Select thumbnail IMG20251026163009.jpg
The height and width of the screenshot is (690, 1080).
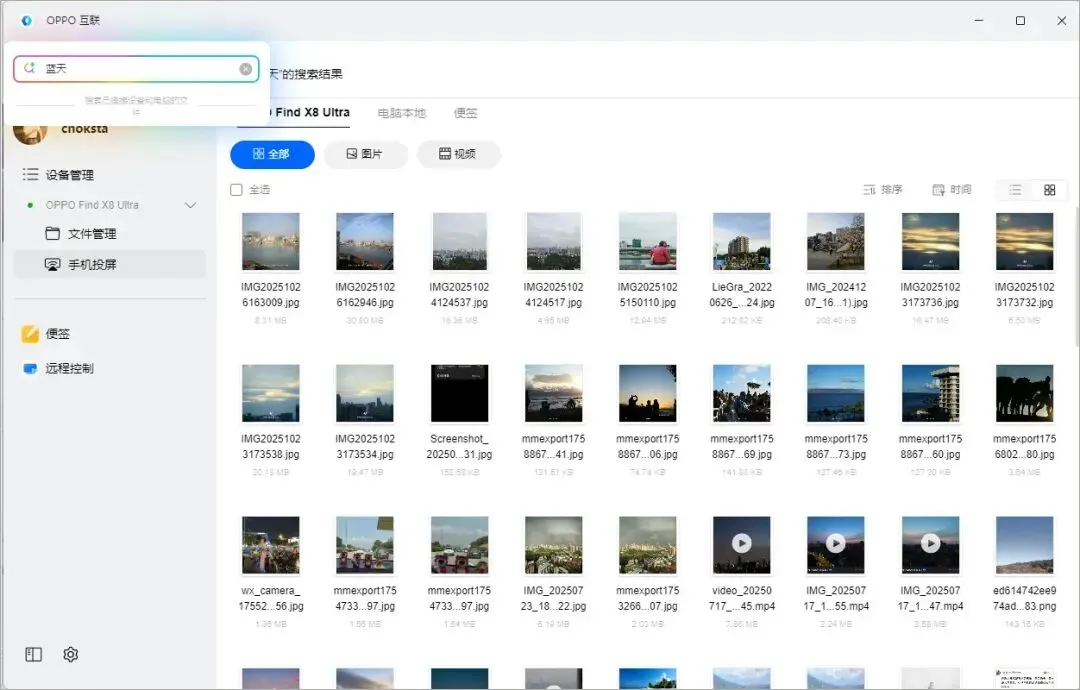coord(271,241)
